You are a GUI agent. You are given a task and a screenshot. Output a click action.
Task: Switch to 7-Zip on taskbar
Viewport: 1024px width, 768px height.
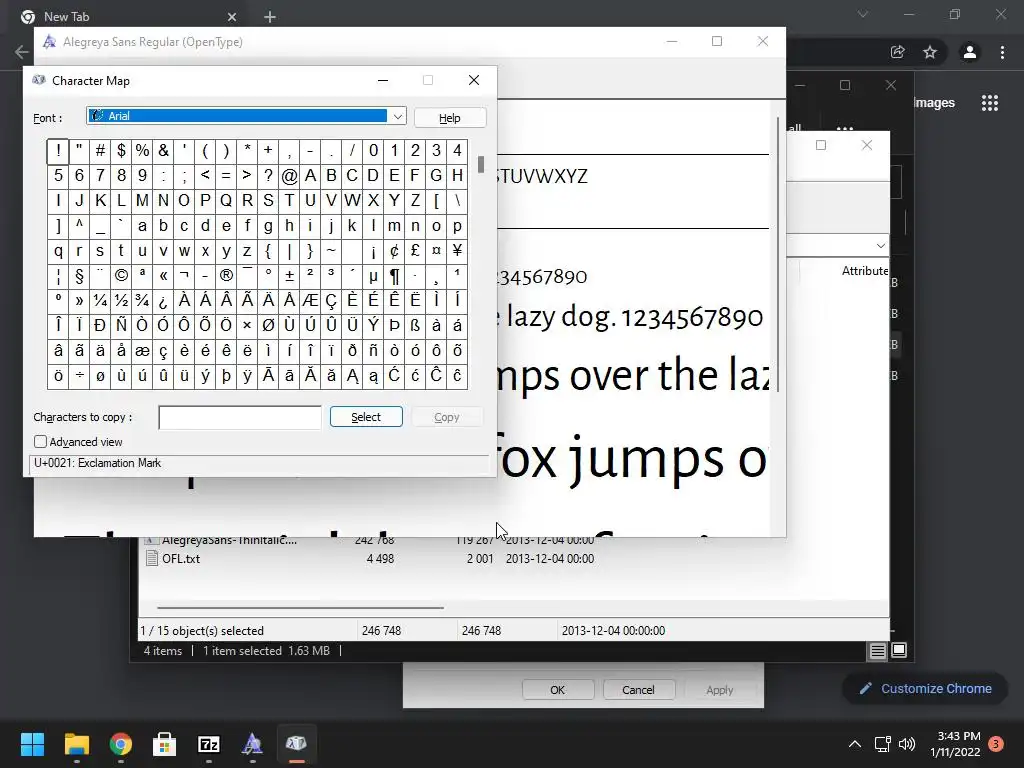click(208, 744)
